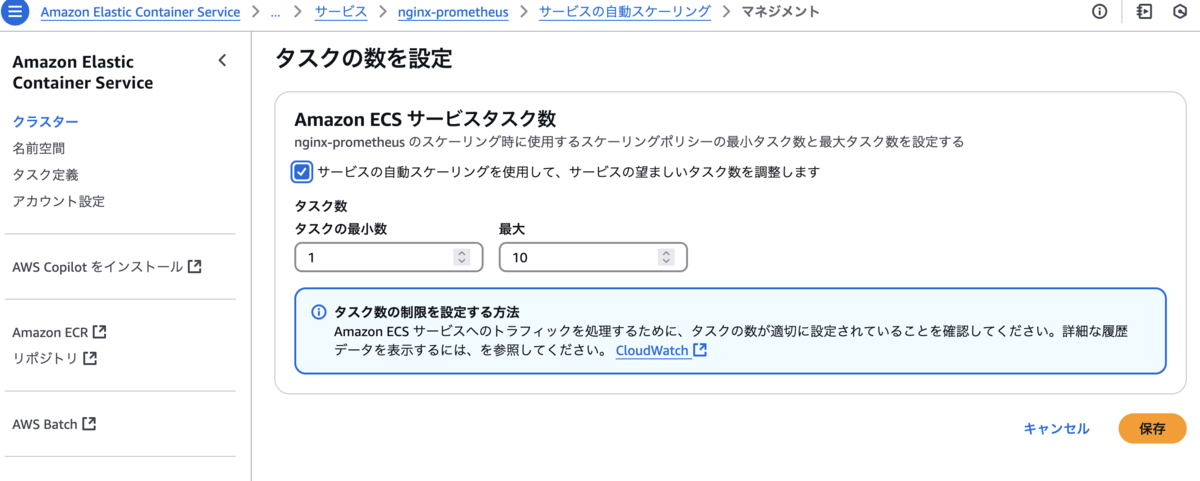The image size is (1200, 481).
Task: Select タスク定義 in the sidebar
Action: click(x=45, y=175)
